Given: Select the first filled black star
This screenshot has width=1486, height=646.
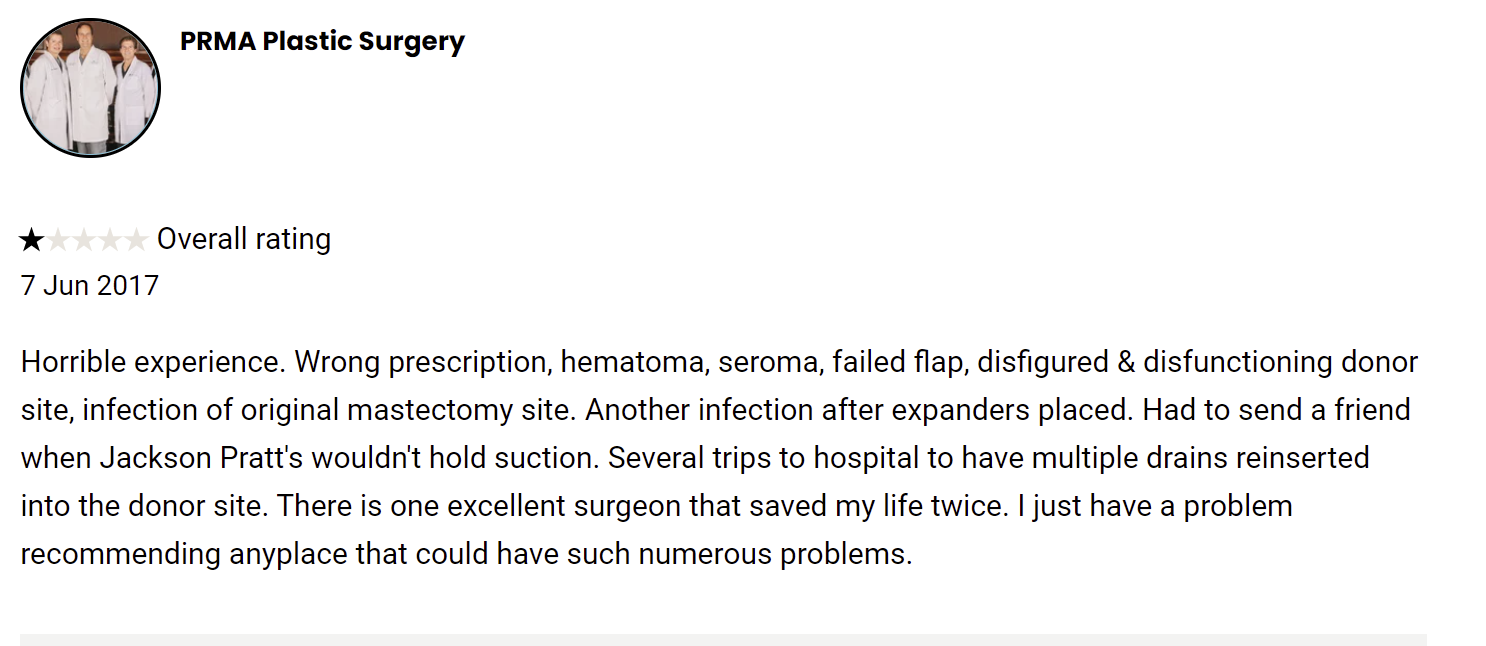Looking at the screenshot, I should click(32, 240).
